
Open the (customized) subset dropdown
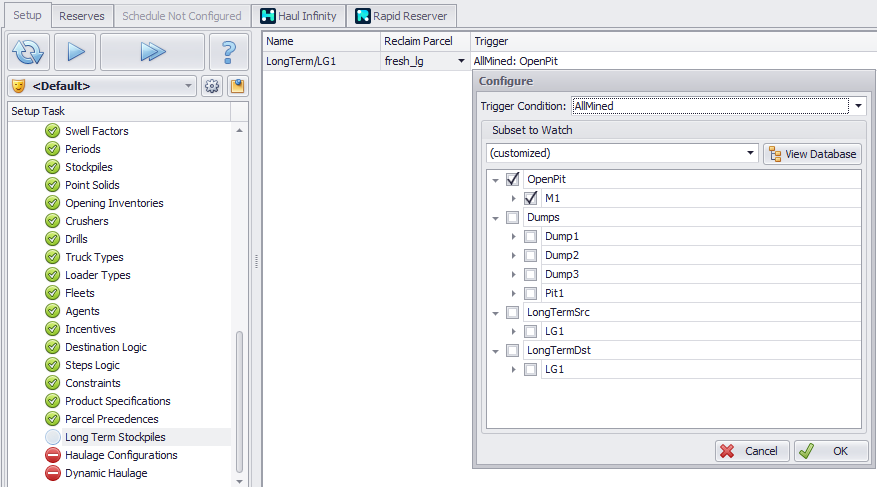coord(750,153)
